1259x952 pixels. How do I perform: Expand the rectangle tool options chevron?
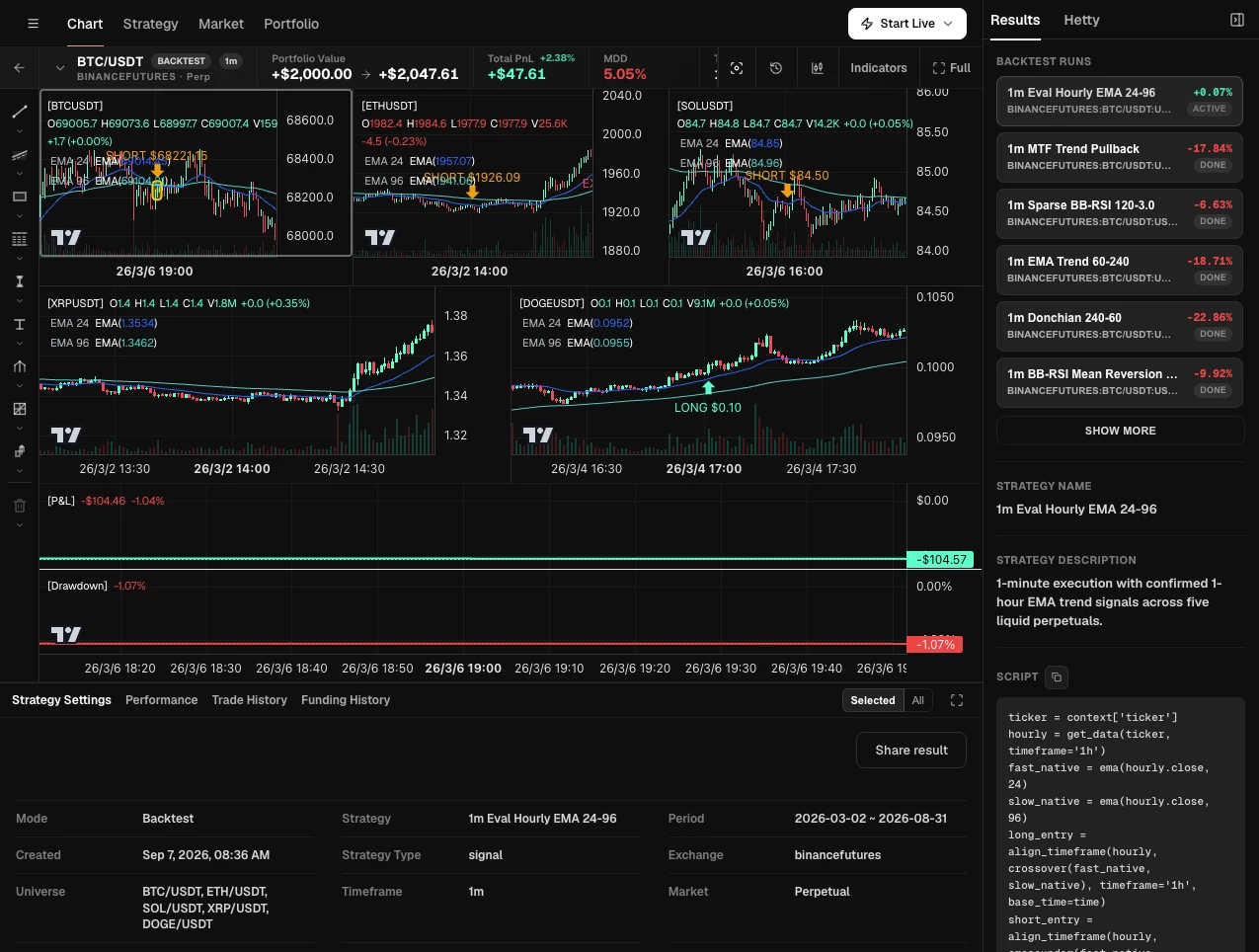click(19, 216)
